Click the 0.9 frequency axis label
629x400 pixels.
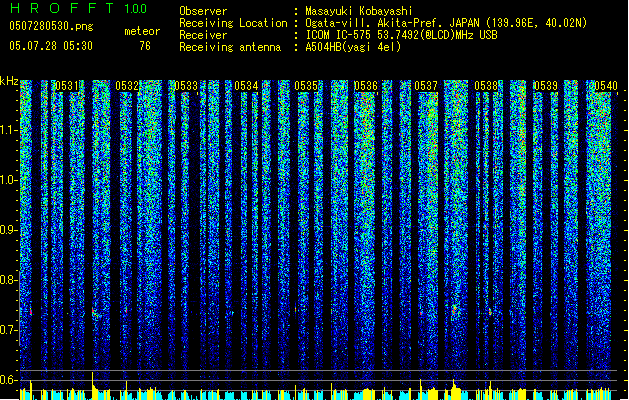click(x=9, y=230)
